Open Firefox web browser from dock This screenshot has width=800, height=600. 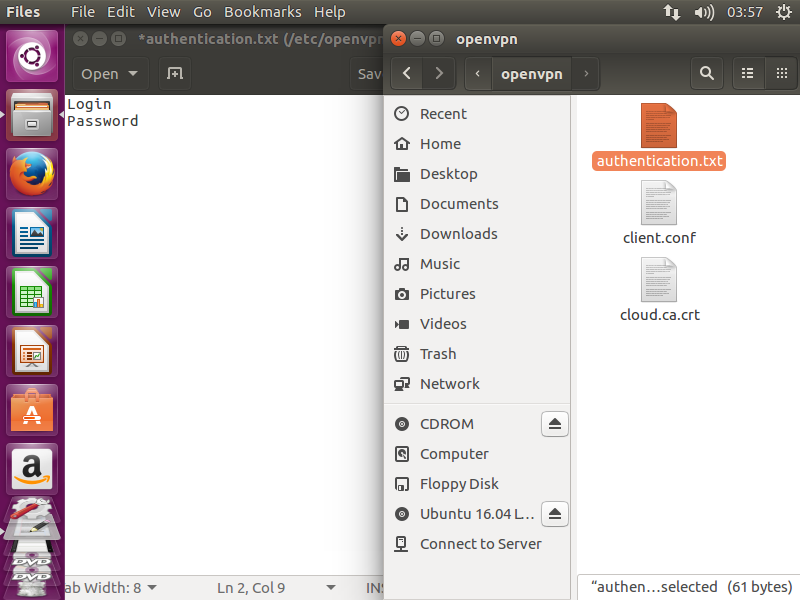[x=32, y=174]
